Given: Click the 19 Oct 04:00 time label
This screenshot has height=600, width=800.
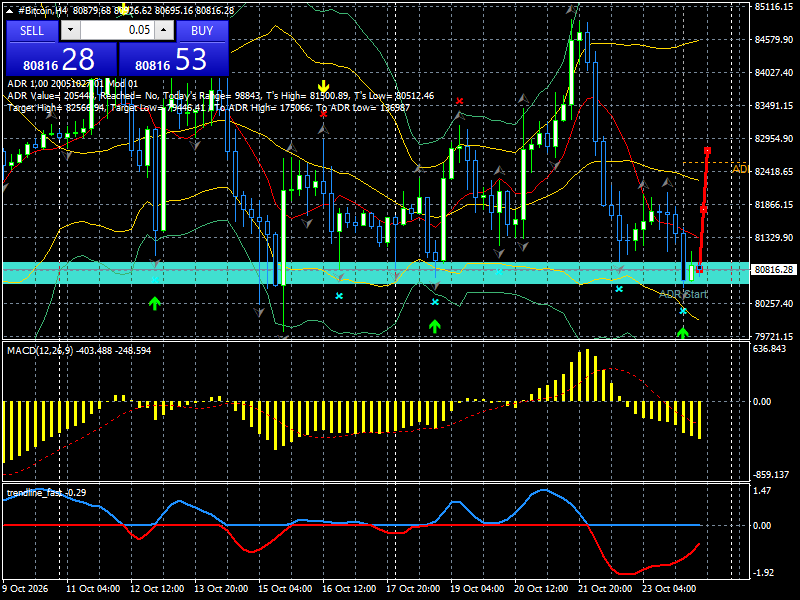Looking at the screenshot, I should tap(477, 589).
